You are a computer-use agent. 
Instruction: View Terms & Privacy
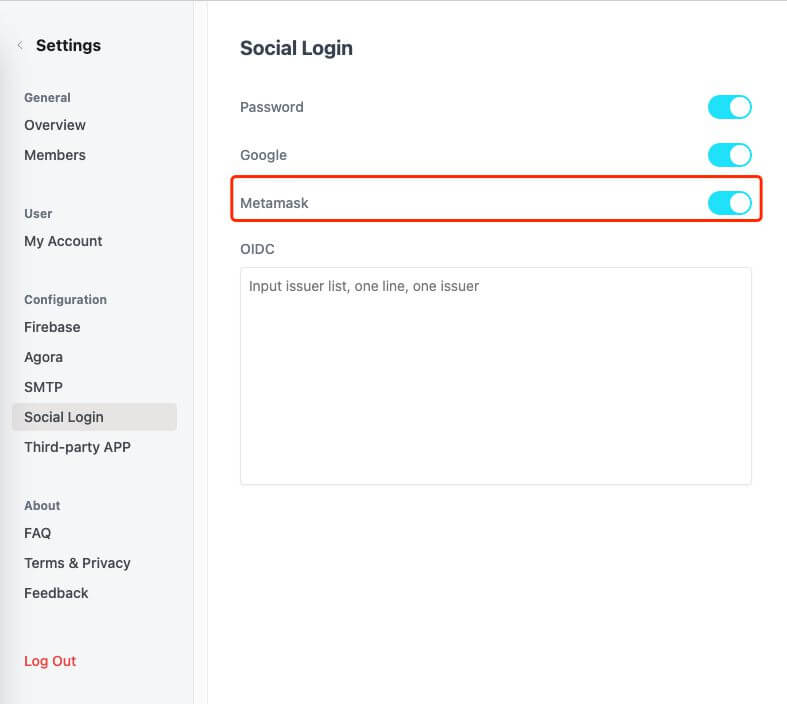[77, 563]
